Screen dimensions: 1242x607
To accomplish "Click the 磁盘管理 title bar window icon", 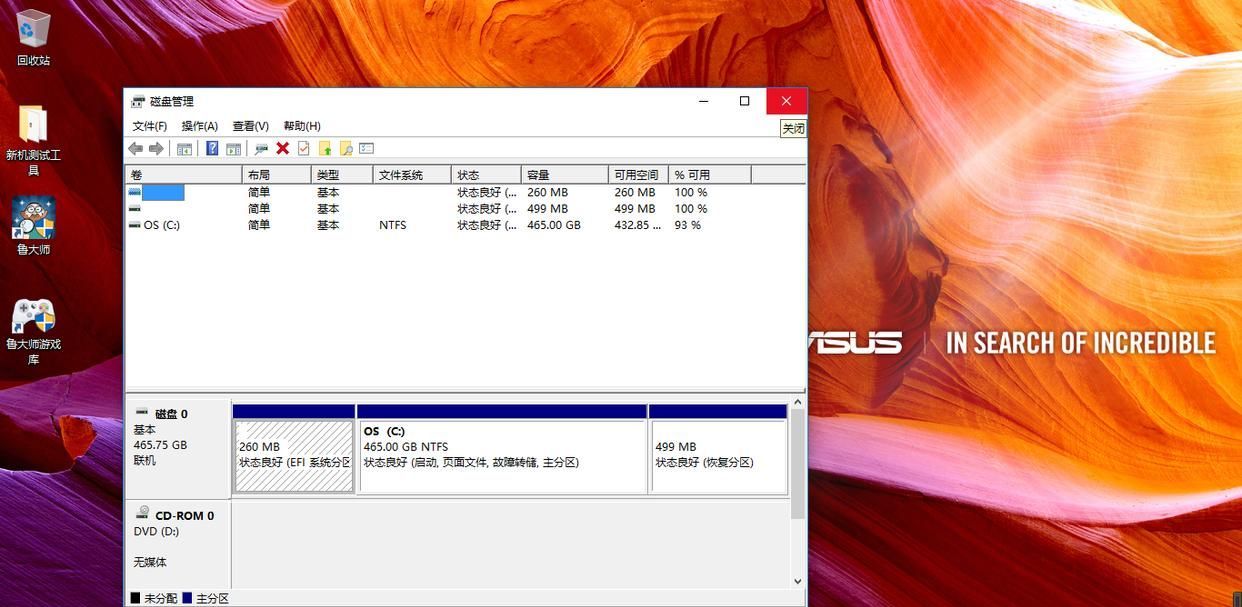I will point(138,101).
